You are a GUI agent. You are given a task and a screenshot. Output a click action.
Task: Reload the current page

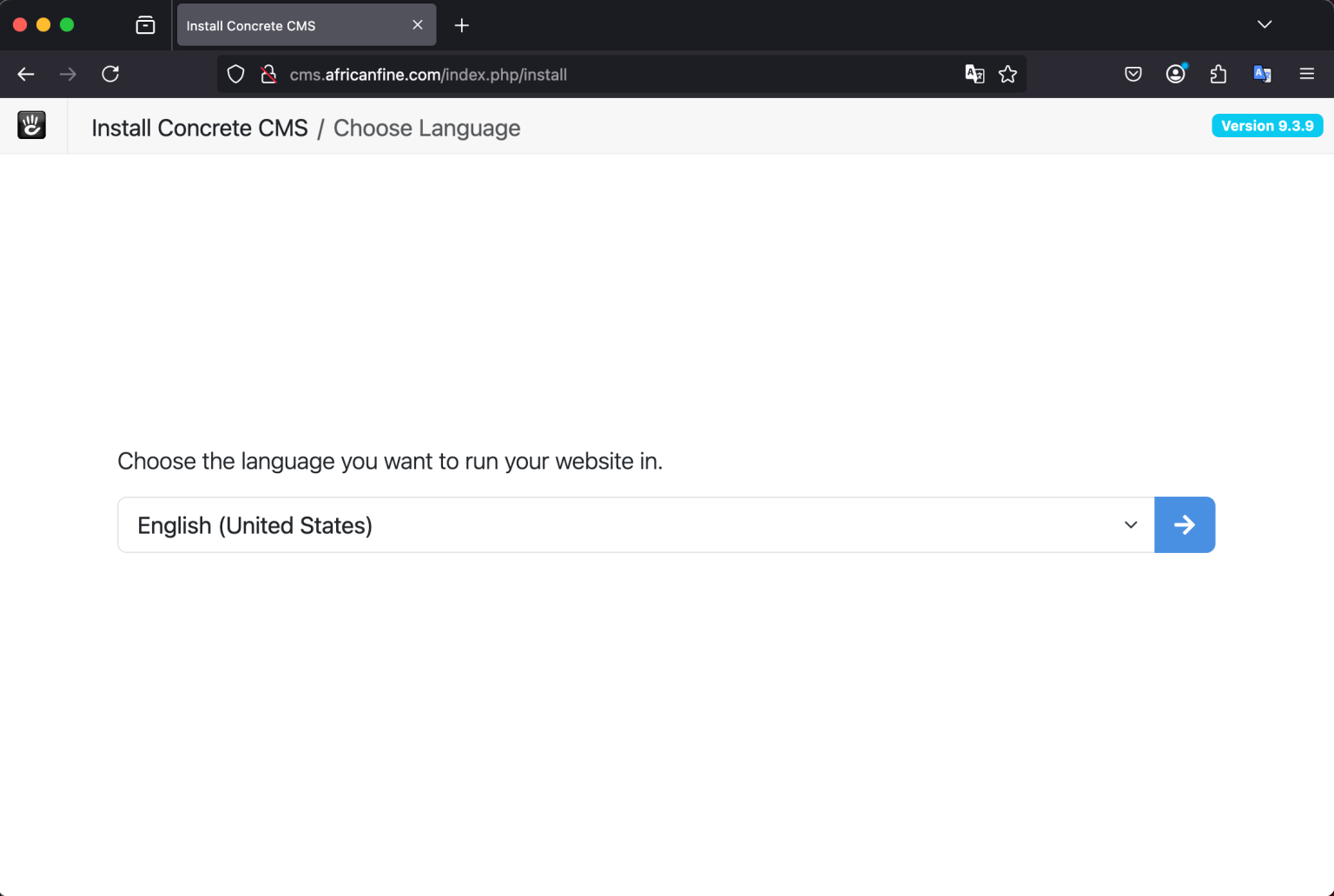[110, 75]
